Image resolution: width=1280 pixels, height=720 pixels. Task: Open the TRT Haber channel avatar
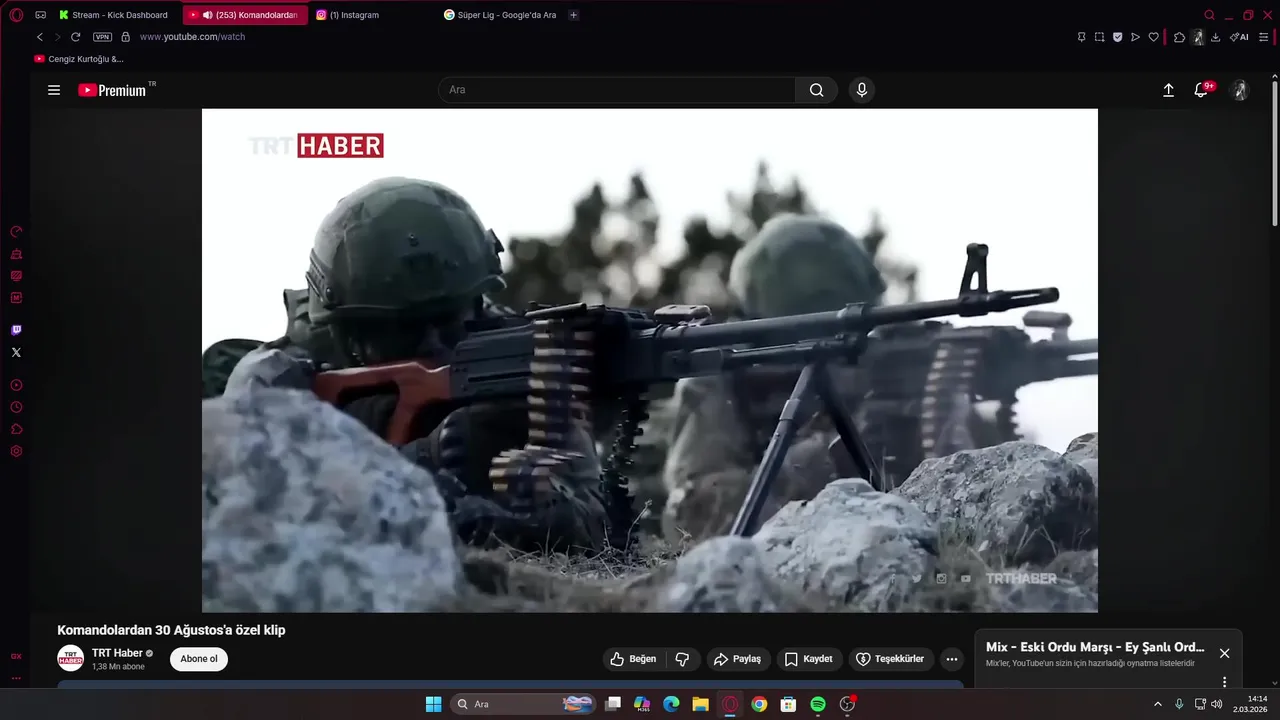70,658
